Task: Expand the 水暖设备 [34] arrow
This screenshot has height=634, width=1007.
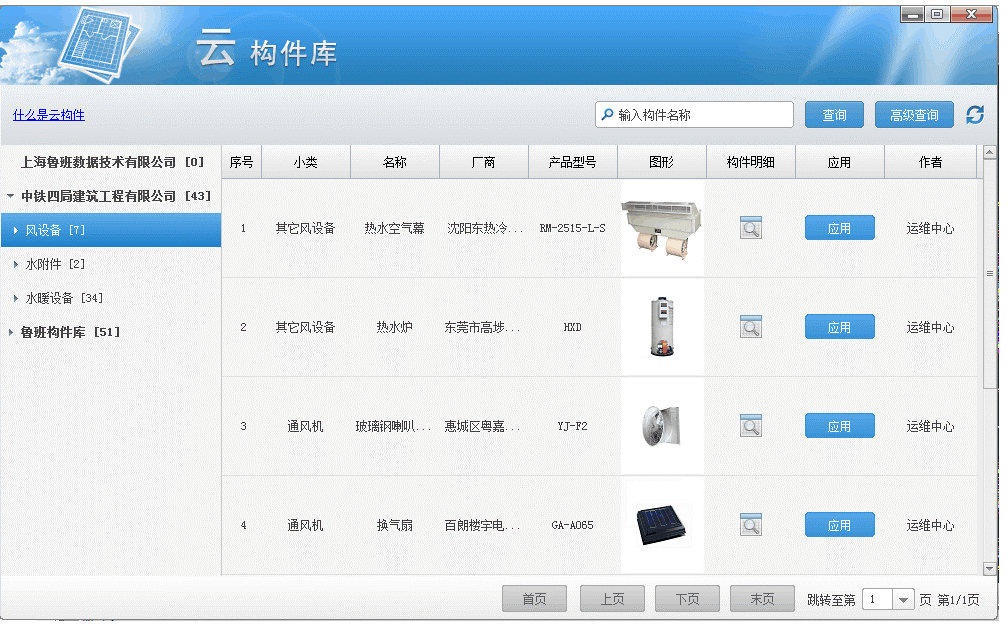Action: tap(15, 298)
